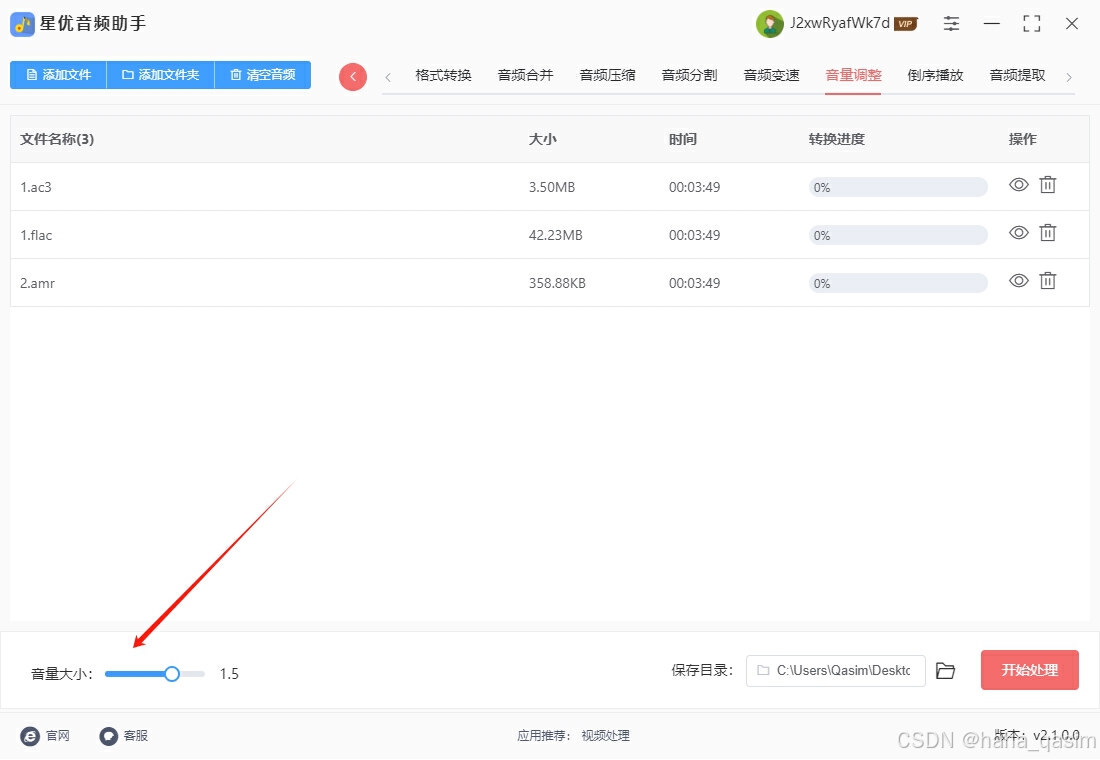The image size is (1100, 760).
Task: Open the save folder browse icon
Action: click(946, 671)
